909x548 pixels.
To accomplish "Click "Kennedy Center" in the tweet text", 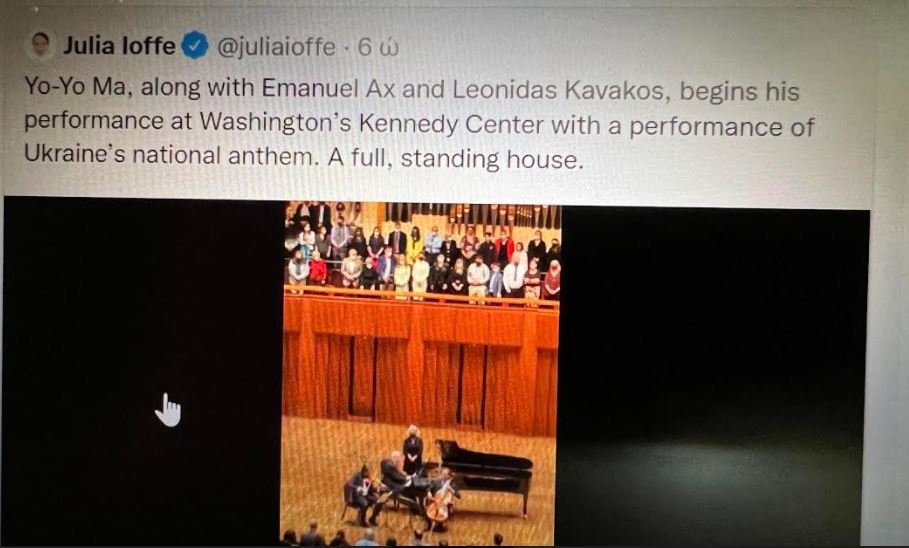I will [452, 124].
